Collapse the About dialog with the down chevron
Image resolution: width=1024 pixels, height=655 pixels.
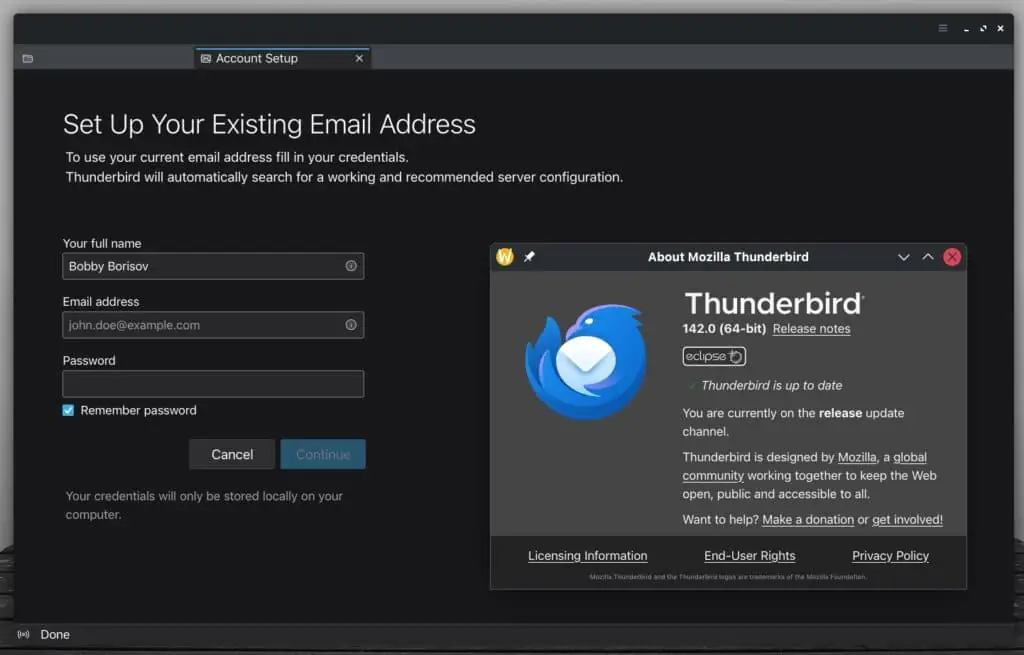[904, 257]
